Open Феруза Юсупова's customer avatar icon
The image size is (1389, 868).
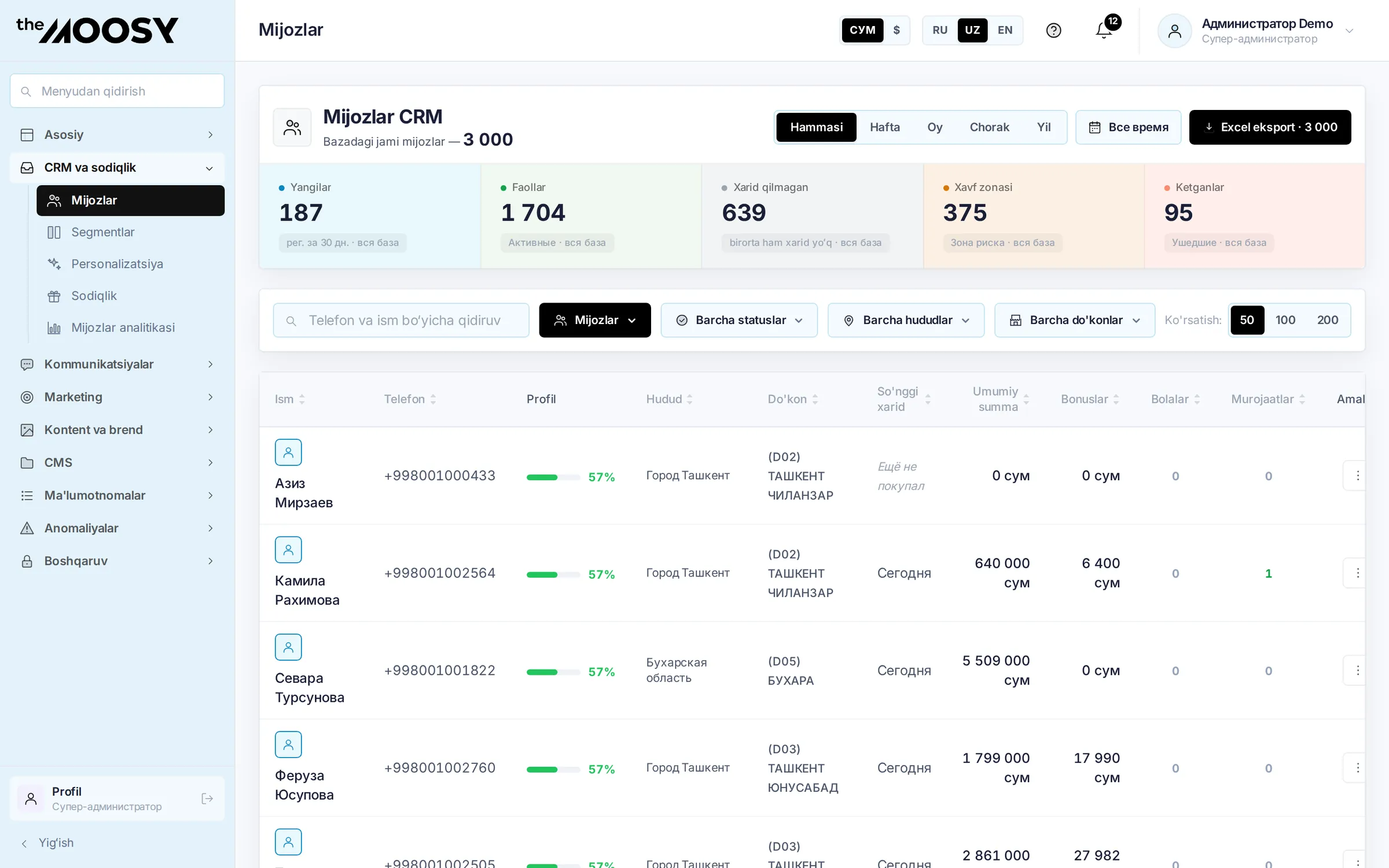pos(288,744)
